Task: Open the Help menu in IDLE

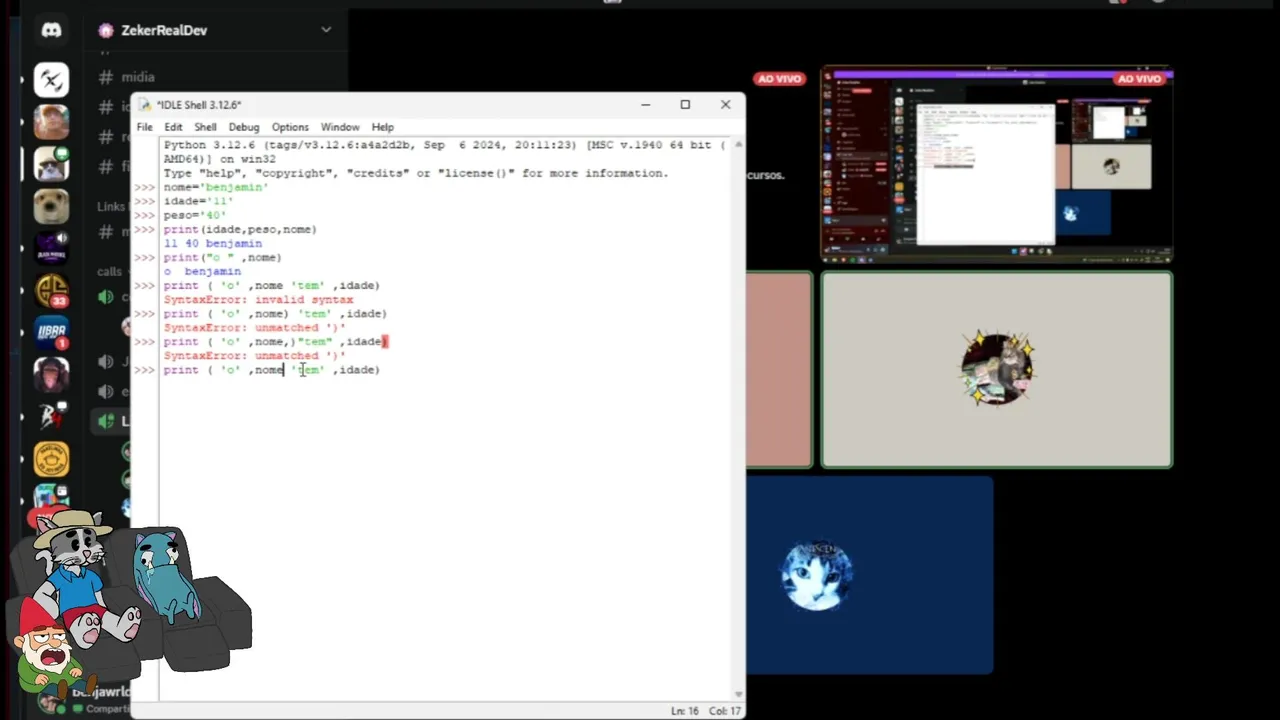Action: (382, 127)
